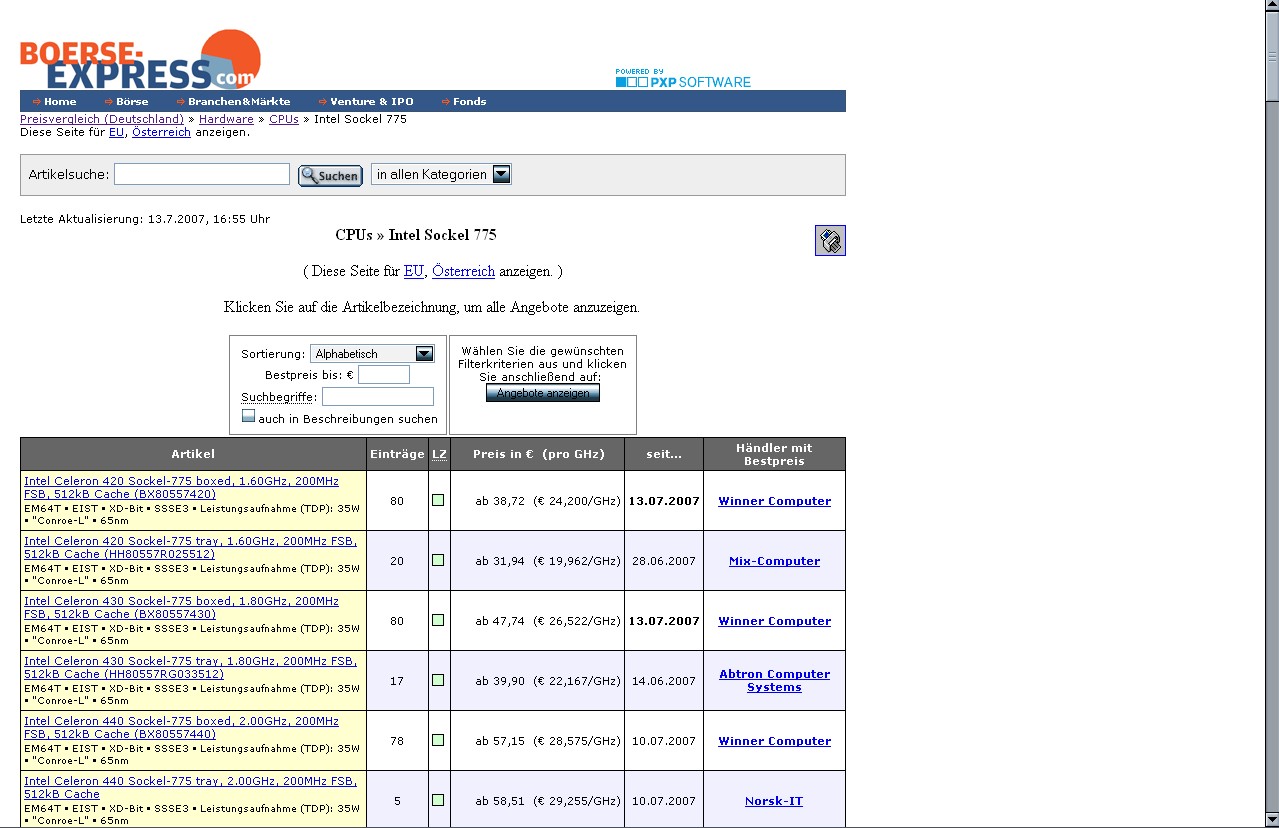Open the CPUs breadcrumb link
The height and width of the screenshot is (828, 1279).
click(x=284, y=119)
